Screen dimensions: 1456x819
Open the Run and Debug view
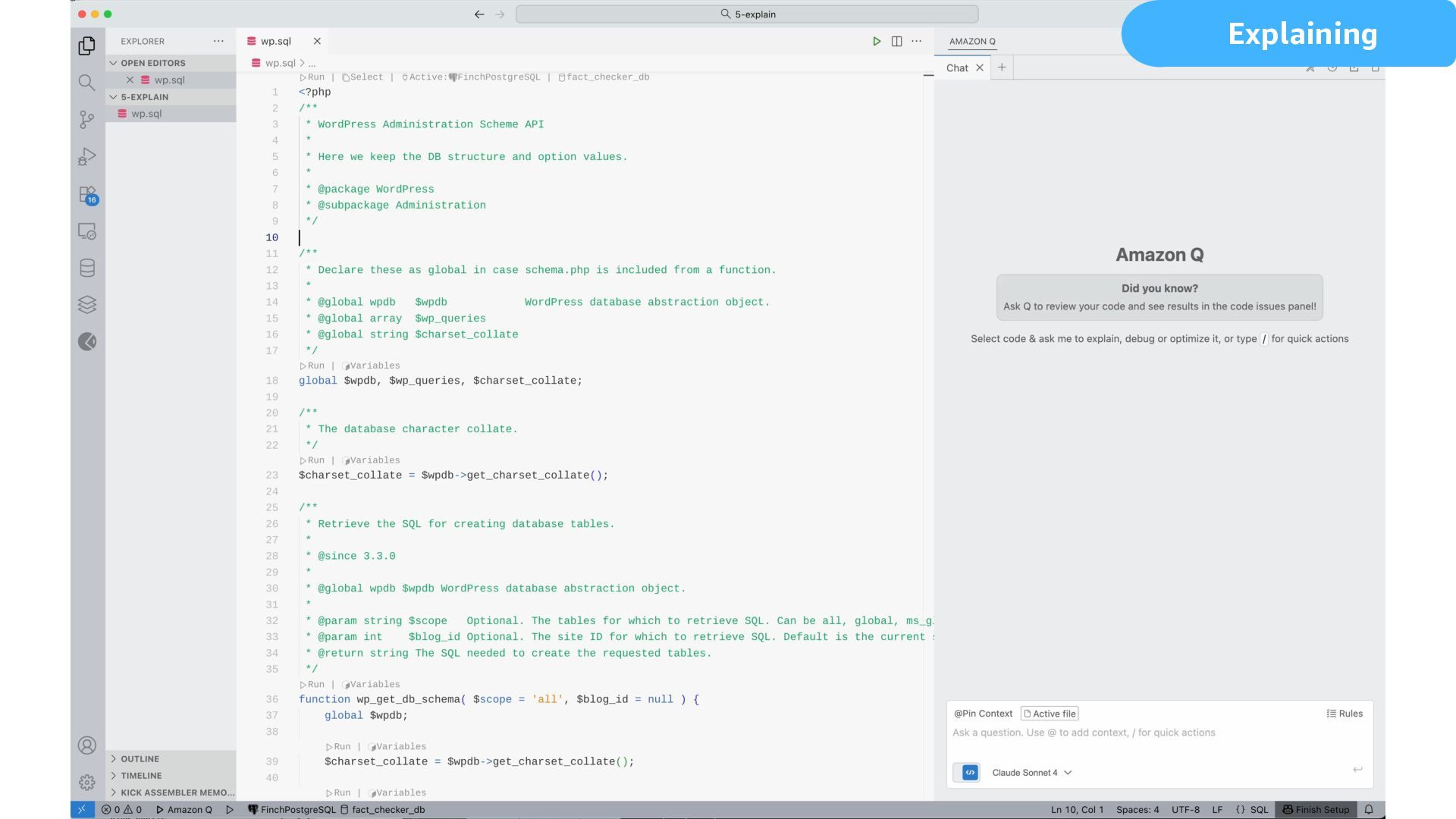tap(86, 156)
